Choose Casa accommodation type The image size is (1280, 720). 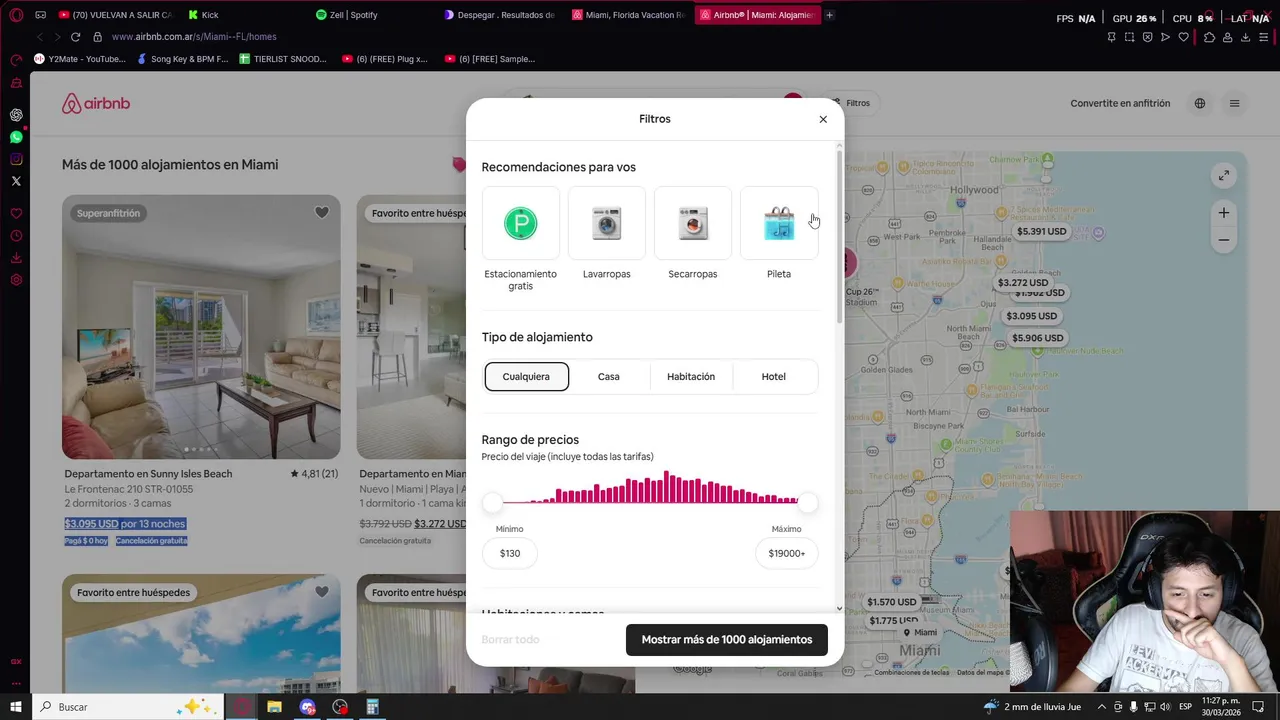609,376
